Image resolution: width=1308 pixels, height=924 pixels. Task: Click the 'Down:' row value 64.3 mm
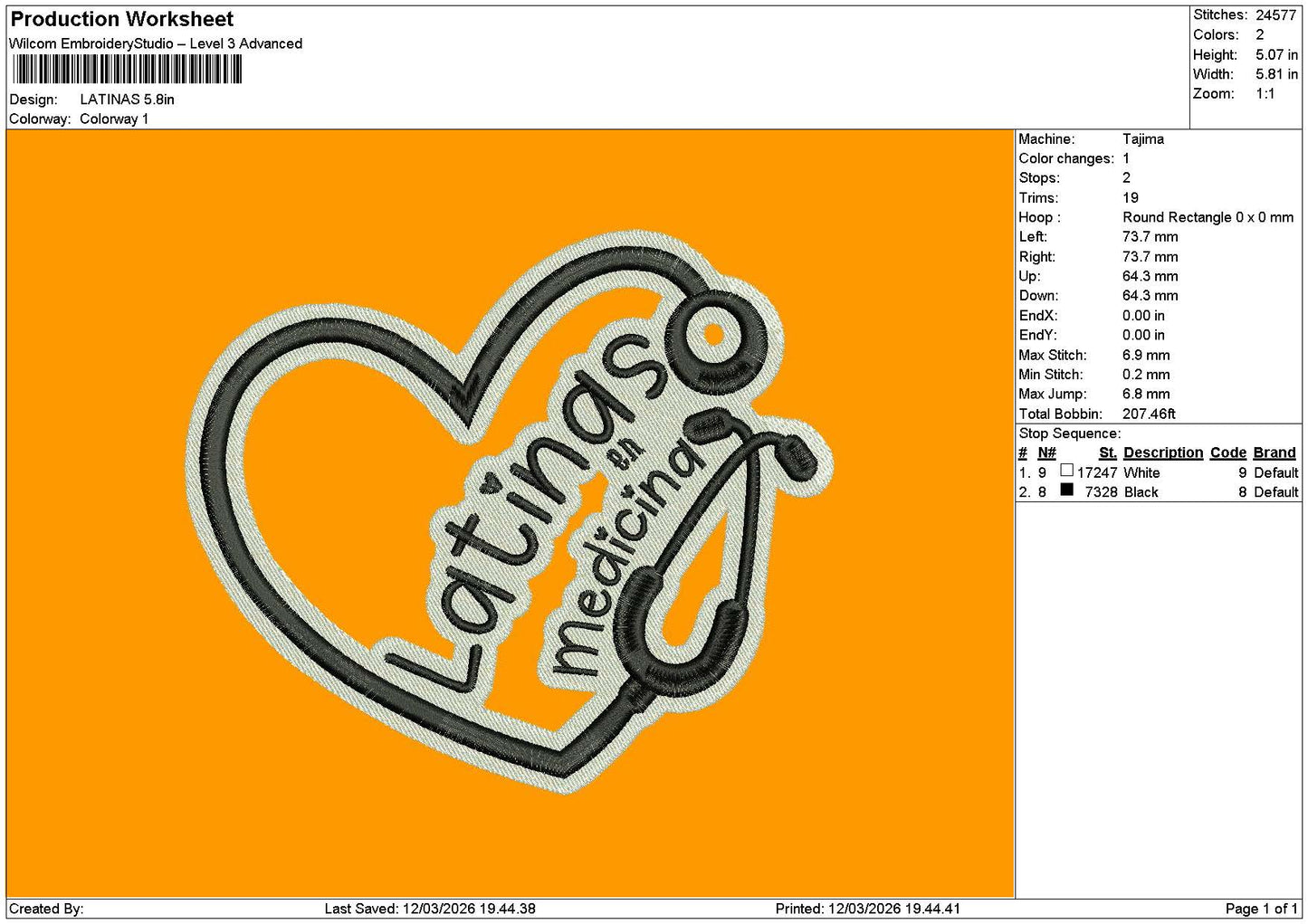(x=1150, y=296)
